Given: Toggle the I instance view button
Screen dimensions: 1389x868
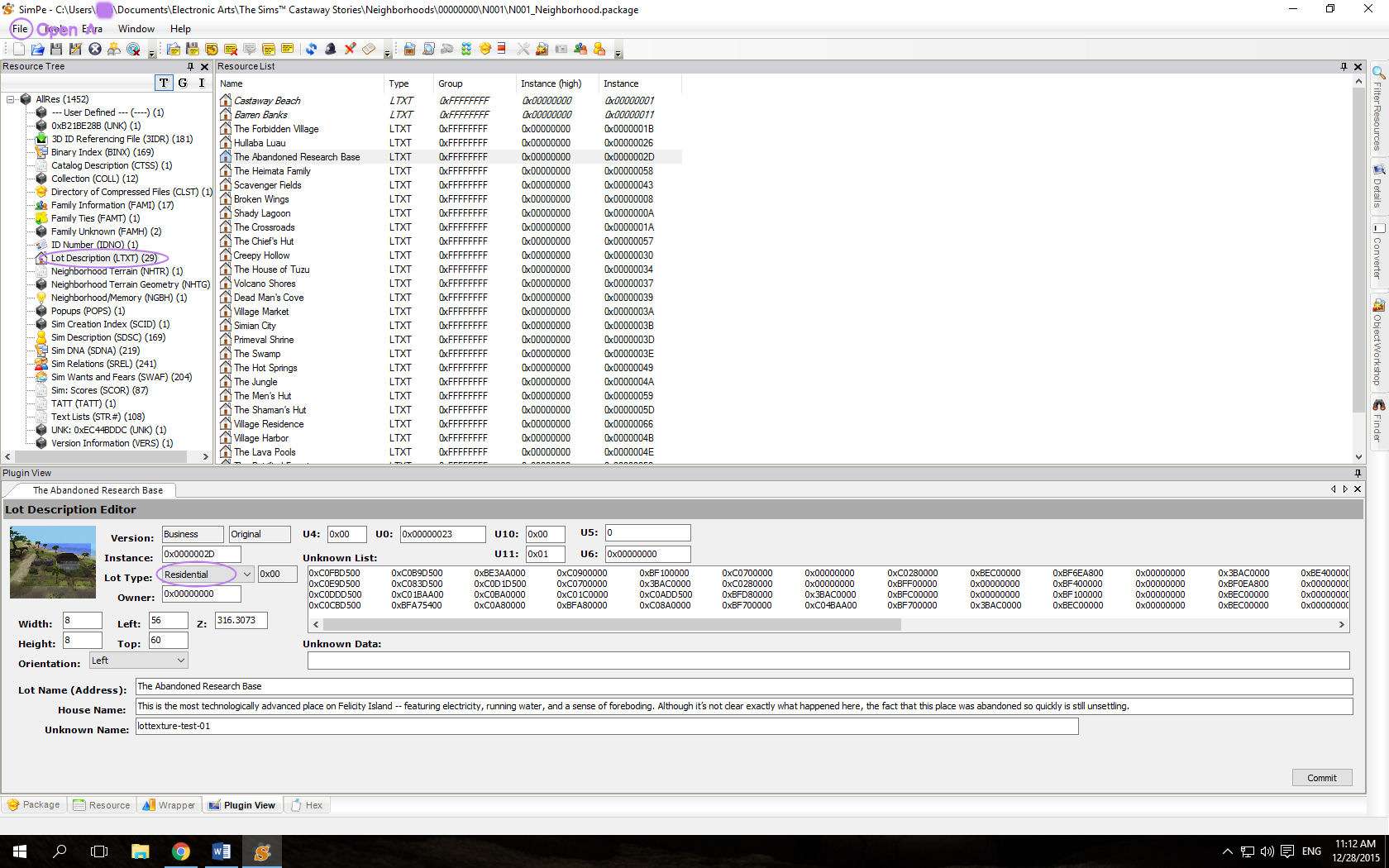Looking at the screenshot, I should click(201, 83).
